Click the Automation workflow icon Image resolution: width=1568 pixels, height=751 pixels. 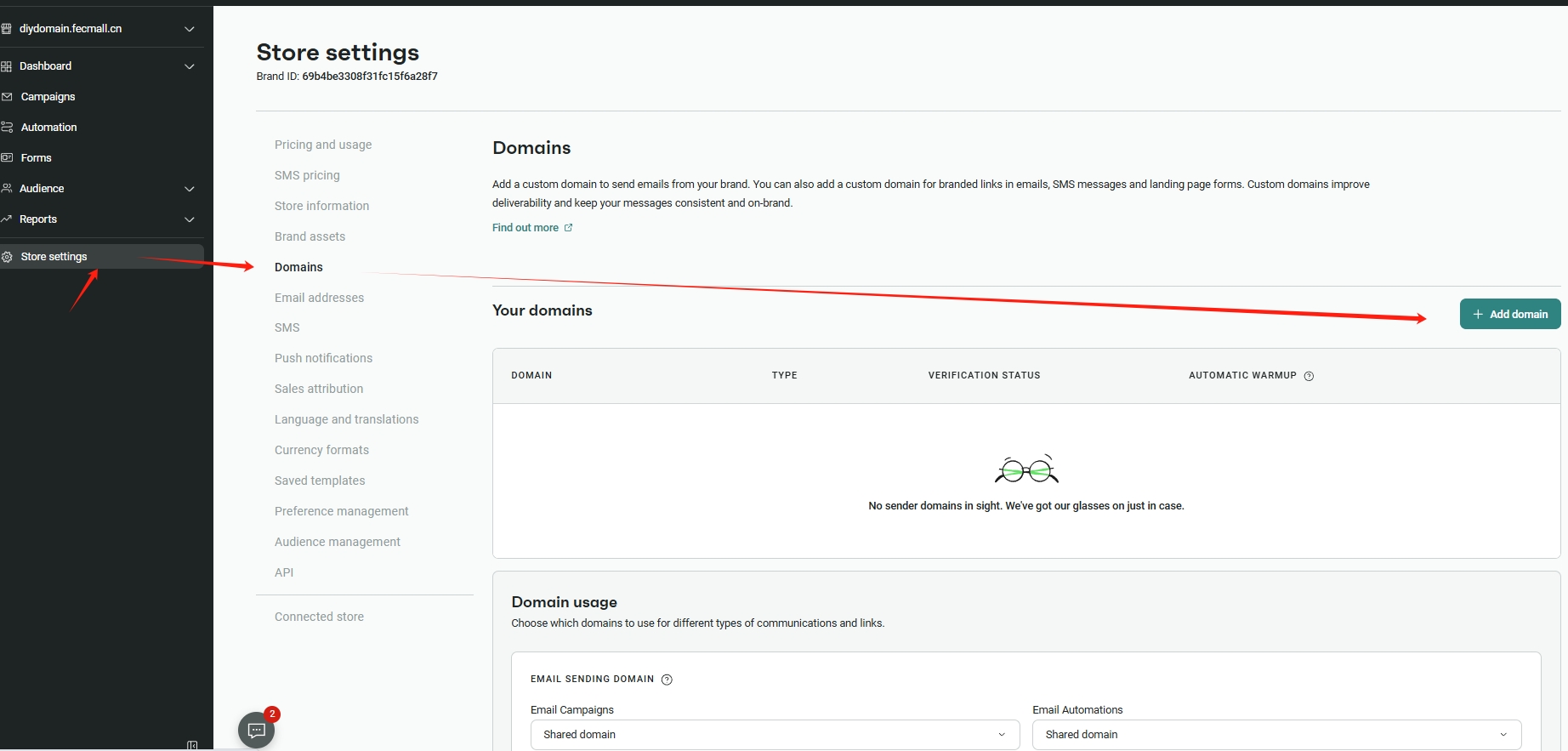7,128
